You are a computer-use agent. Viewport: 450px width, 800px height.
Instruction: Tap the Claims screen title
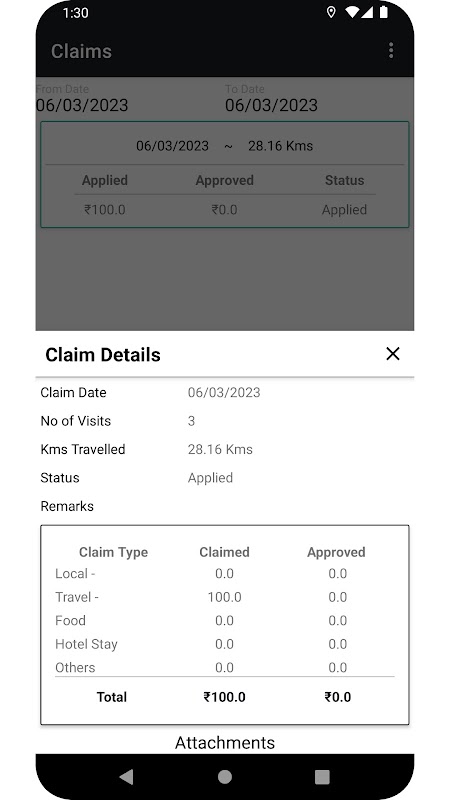[x=81, y=51]
